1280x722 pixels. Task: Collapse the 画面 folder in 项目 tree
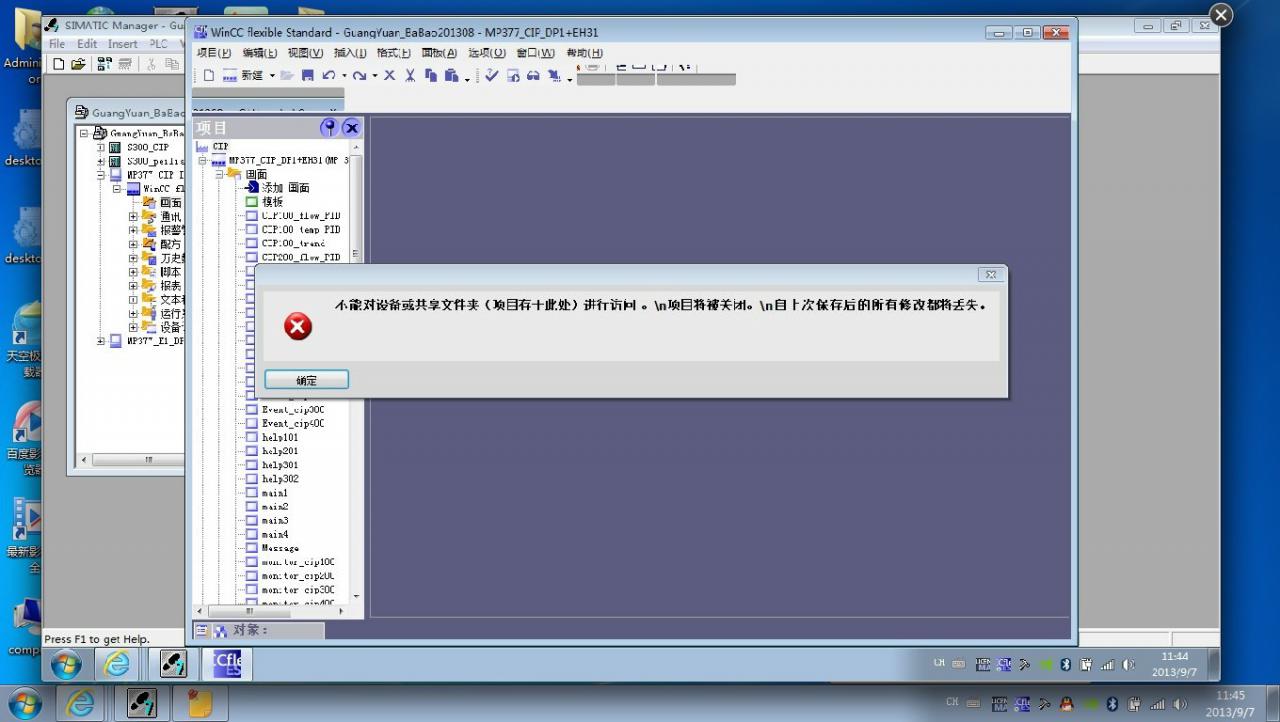(x=220, y=174)
